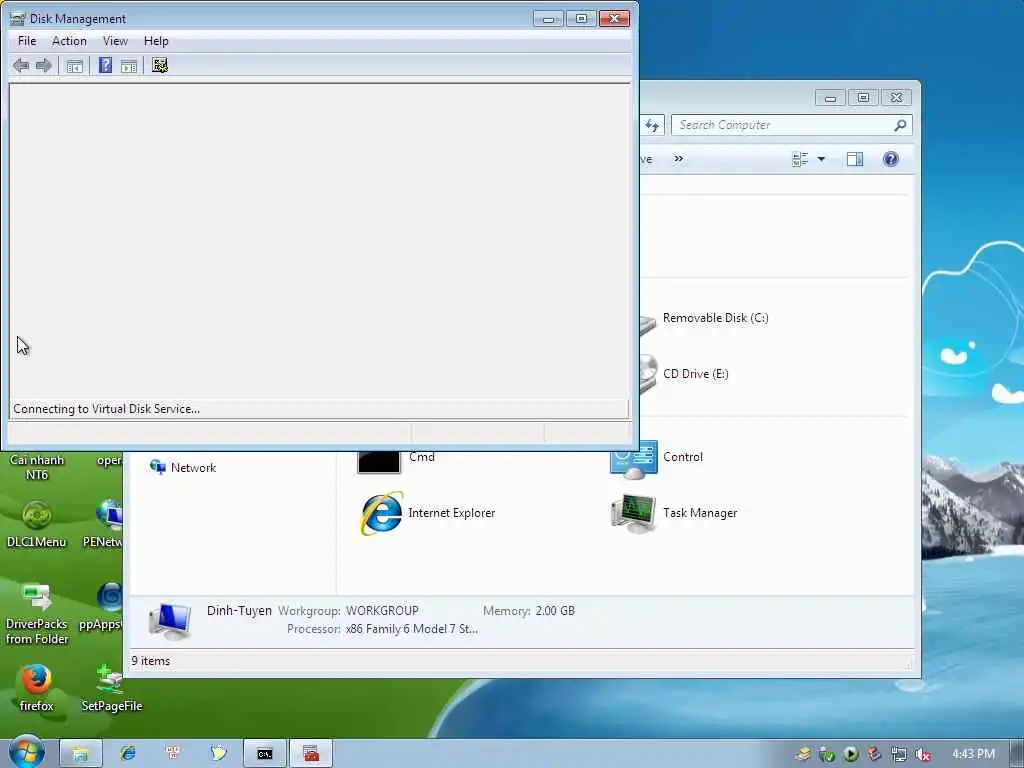1024x768 pixels.
Task: Click the Disk Management taskbar button
Action: pyautogui.click(x=311, y=754)
